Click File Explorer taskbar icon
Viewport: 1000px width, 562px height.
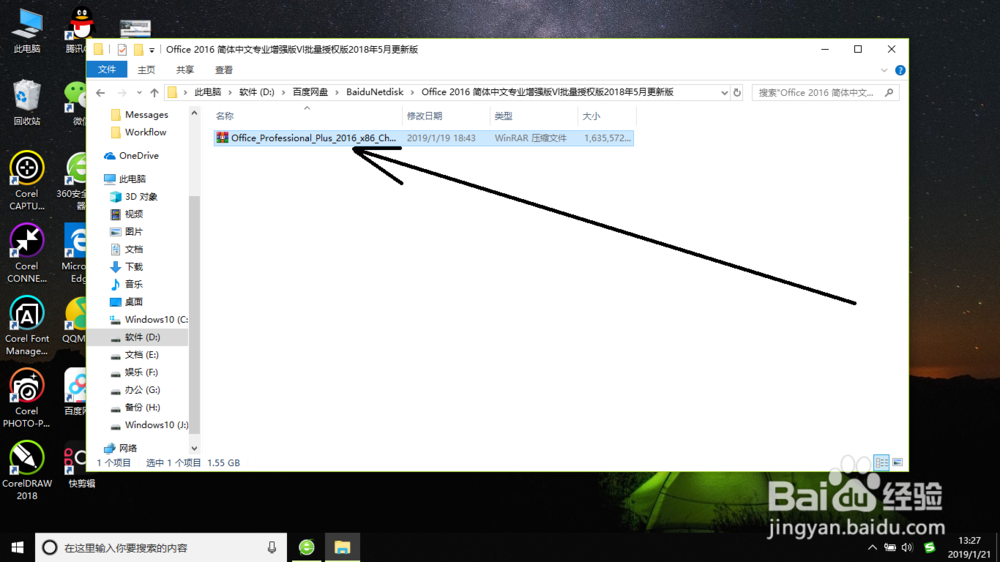[x=342, y=547]
